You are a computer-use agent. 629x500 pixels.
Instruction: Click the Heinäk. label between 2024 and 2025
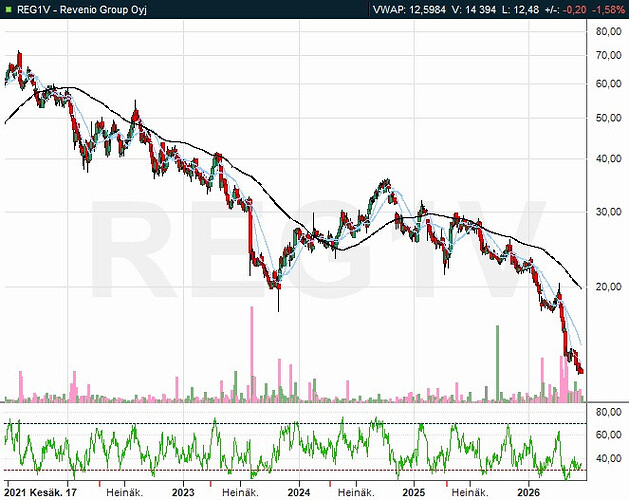[x=356, y=492]
